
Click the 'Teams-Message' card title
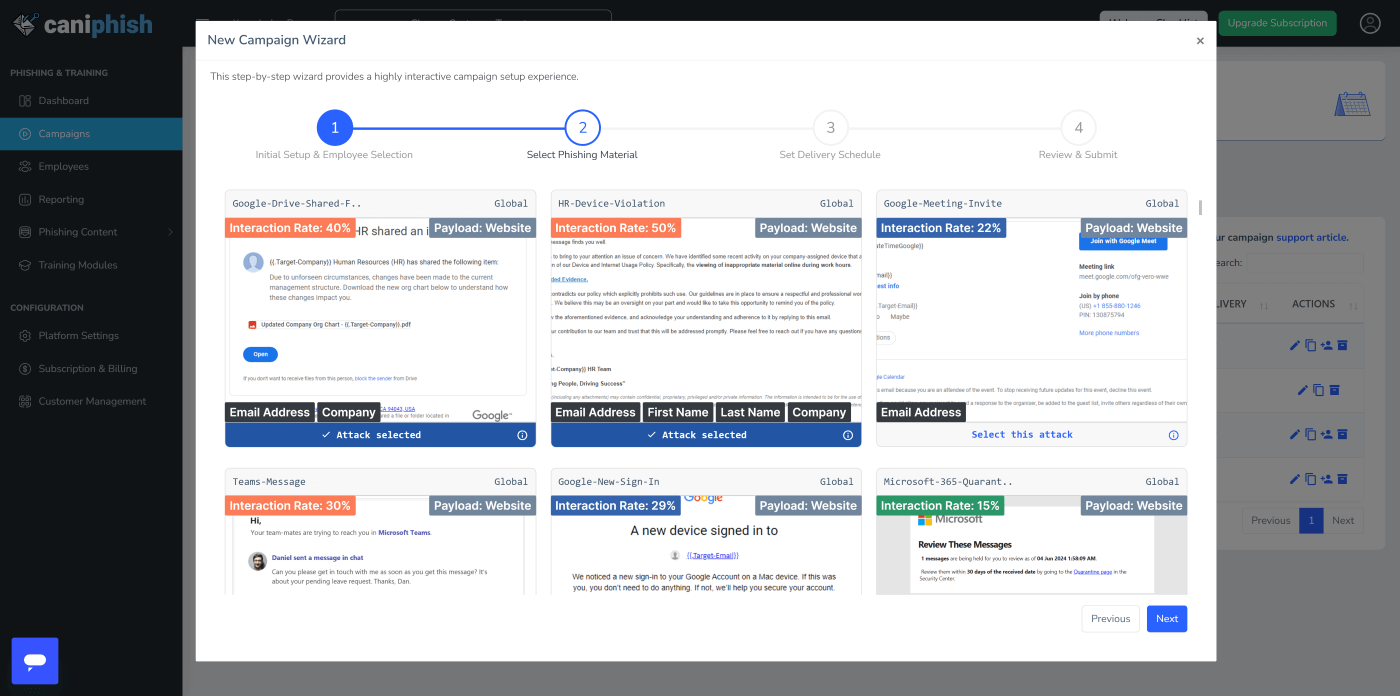click(x=269, y=482)
